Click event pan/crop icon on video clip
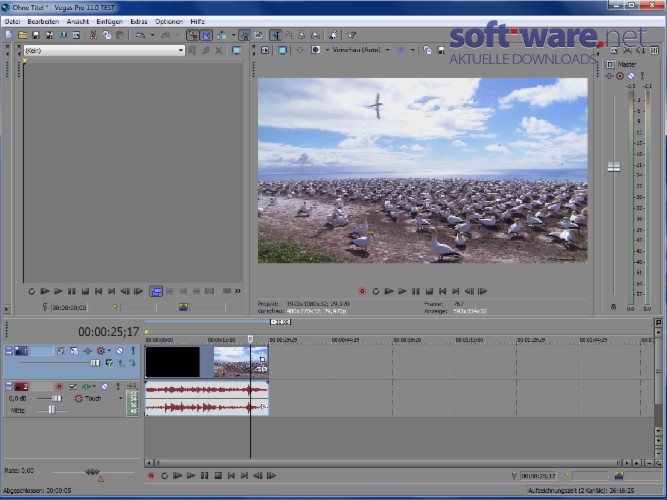667x500 pixels. (x=262, y=360)
